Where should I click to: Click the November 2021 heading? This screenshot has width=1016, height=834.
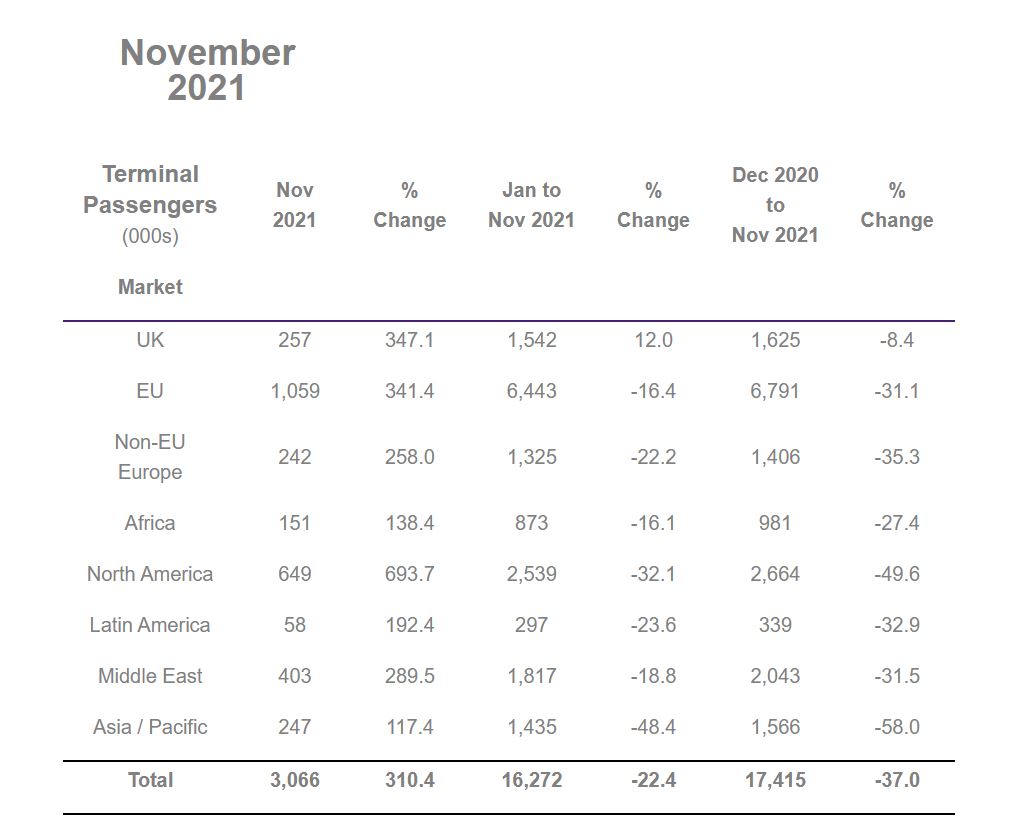click(207, 70)
